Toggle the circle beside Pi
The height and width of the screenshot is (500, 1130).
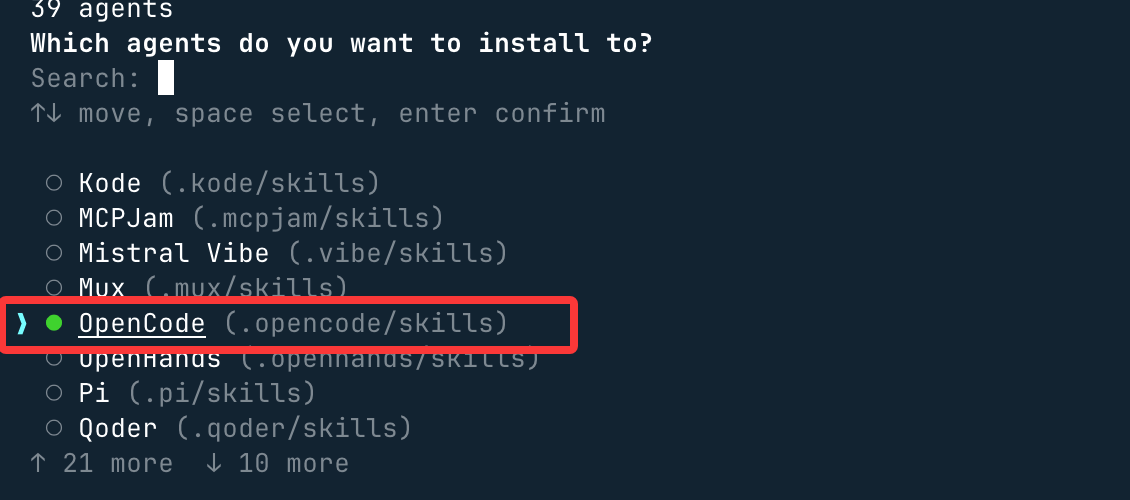tap(55, 393)
